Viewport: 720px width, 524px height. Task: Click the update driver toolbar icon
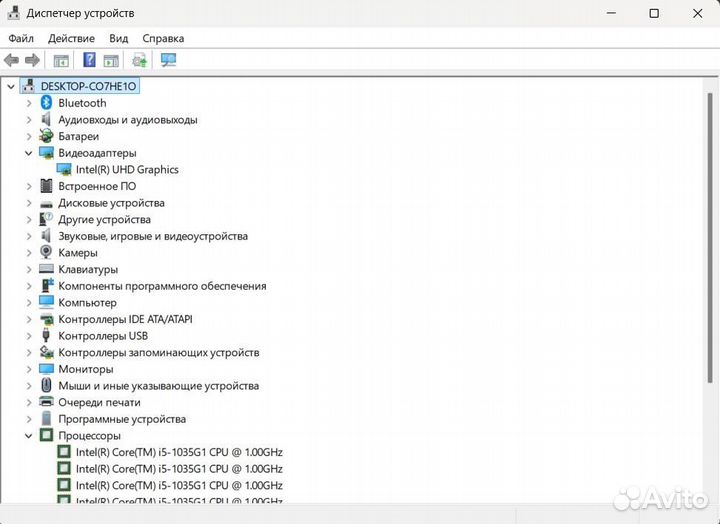click(139, 60)
